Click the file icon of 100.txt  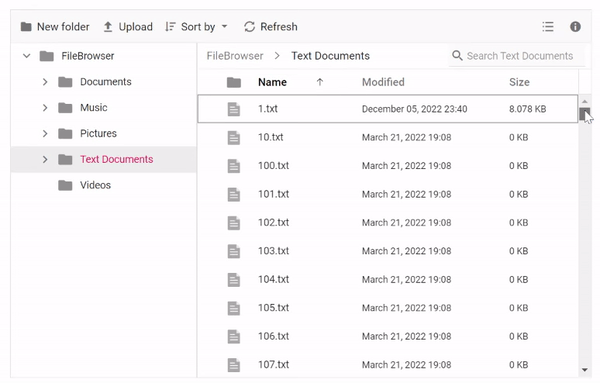click(234, 166)
